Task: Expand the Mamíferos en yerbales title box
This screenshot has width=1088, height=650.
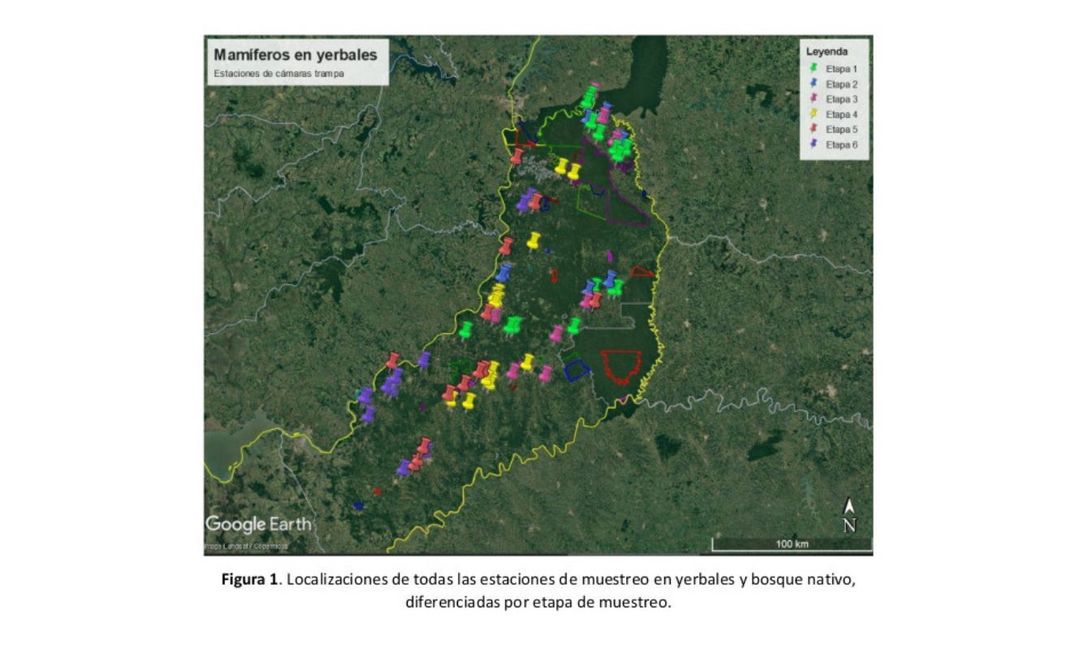Action: click(x=296, y=55)
